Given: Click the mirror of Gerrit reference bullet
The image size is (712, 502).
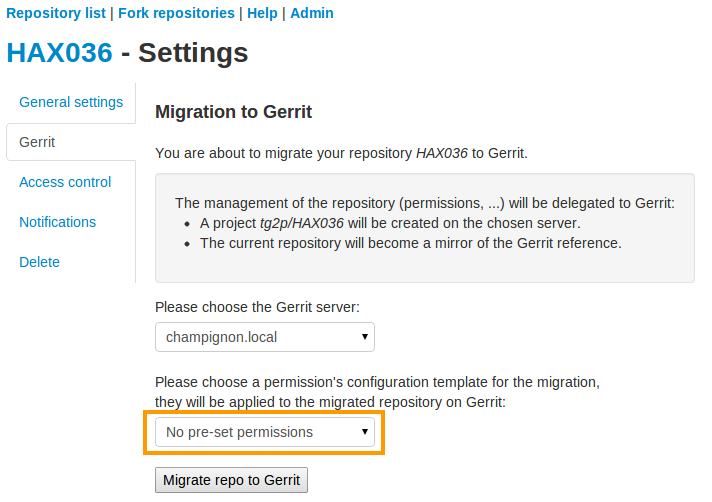Looking at the screenshot, I should 410,243.
